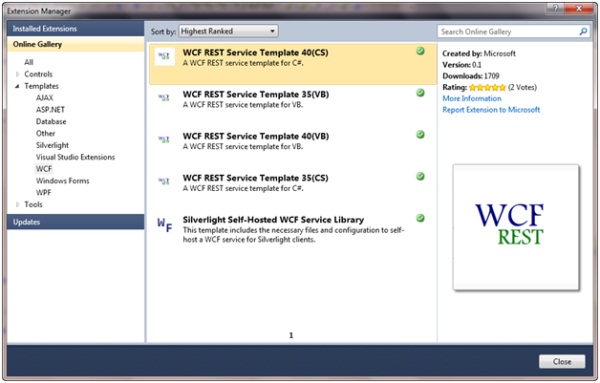Click the five-star rating

click(488, 88)
